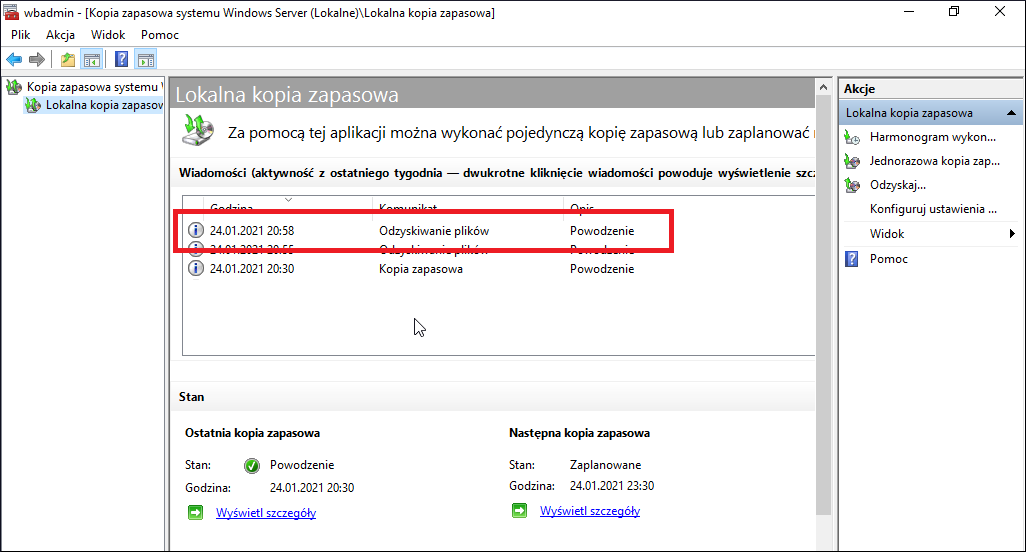
Task: Click the Back arrow toolbar icon
Action: (14, 60)
